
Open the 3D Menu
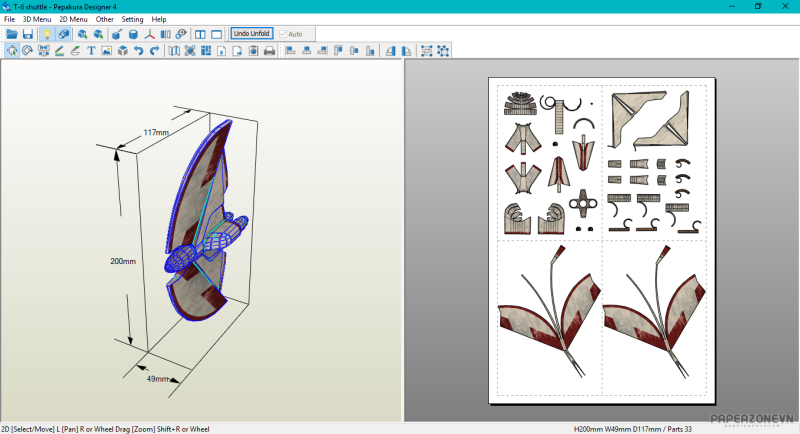[37, 19]
